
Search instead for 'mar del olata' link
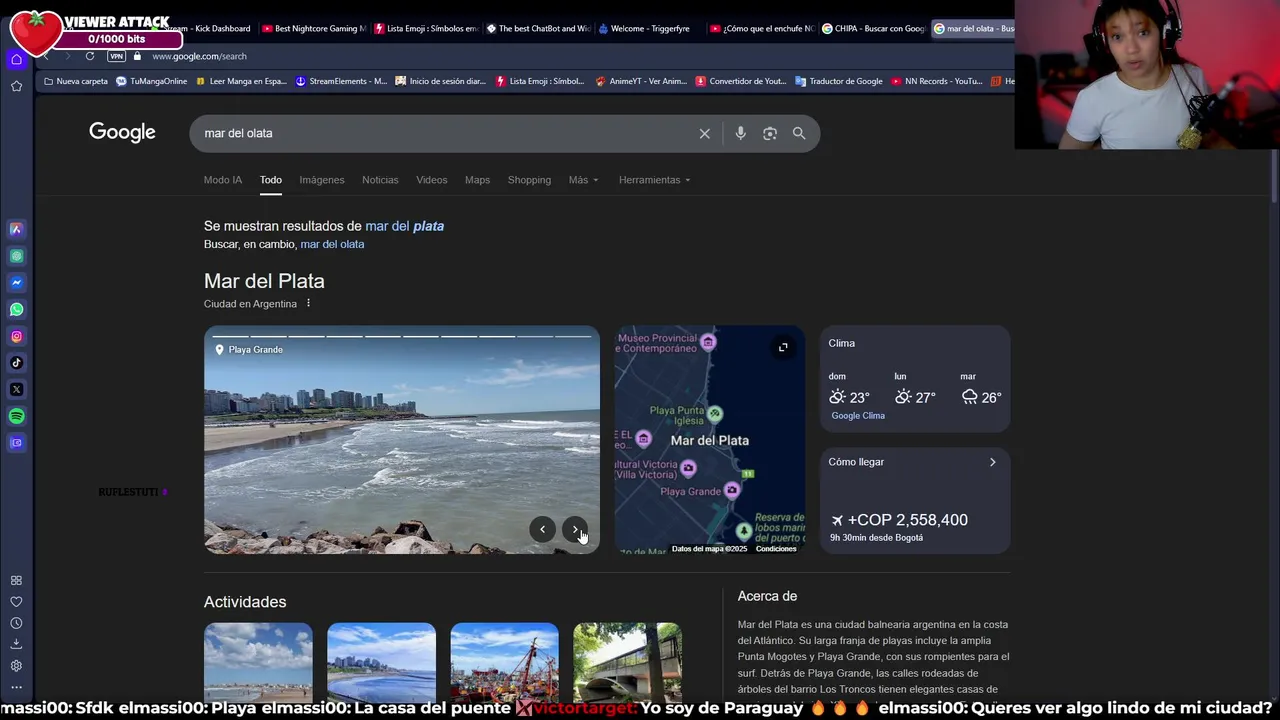click(x=332, y=244)
